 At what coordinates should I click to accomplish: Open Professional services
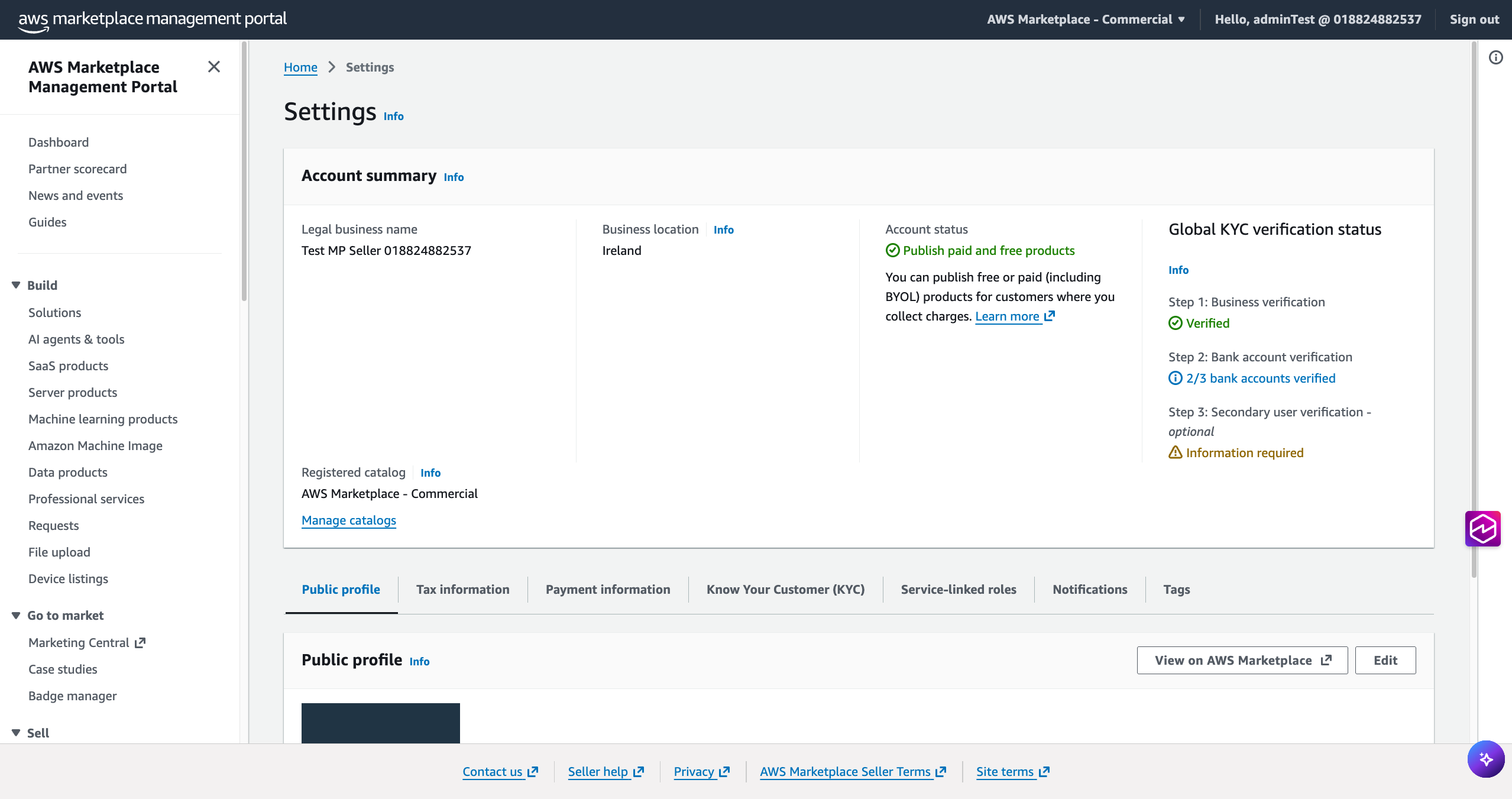(86, 499)
